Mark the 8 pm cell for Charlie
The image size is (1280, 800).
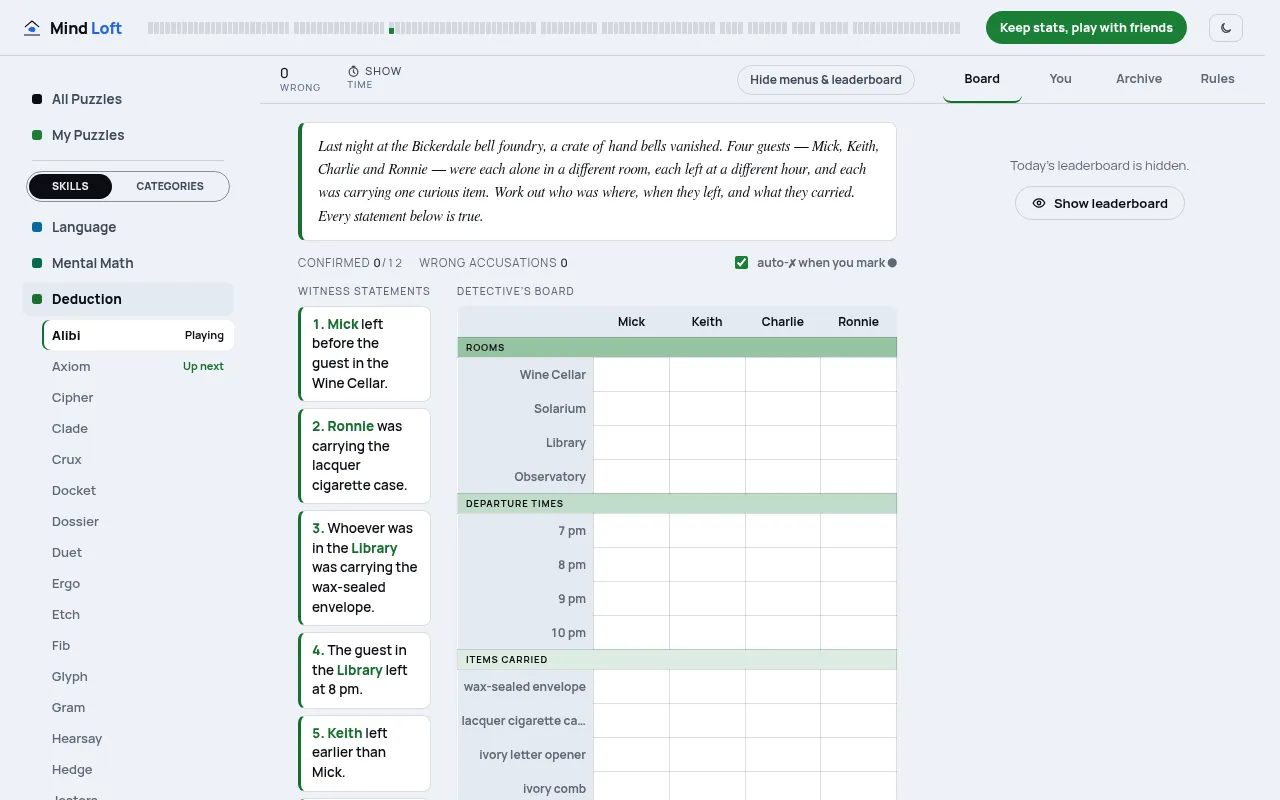coord(783,565)
